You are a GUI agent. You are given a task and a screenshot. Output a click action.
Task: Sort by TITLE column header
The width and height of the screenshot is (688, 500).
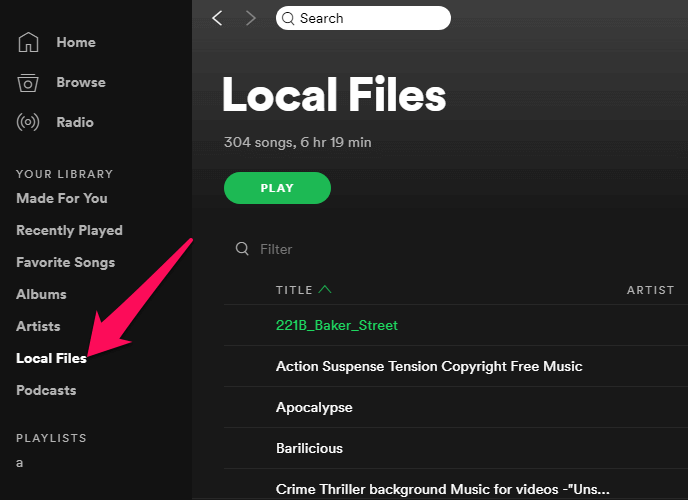point(294,290)
